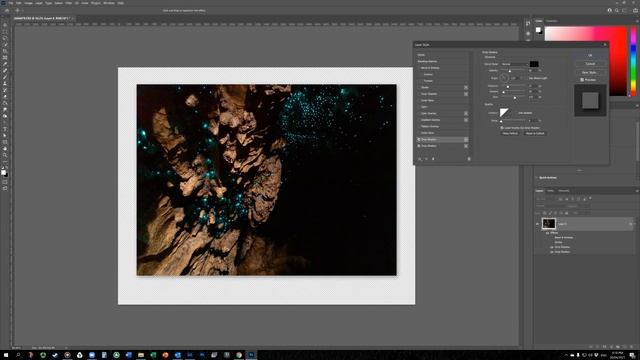Select the Hand tool
The height and width of the screenshot is (360, 640).
coord(5,149)
